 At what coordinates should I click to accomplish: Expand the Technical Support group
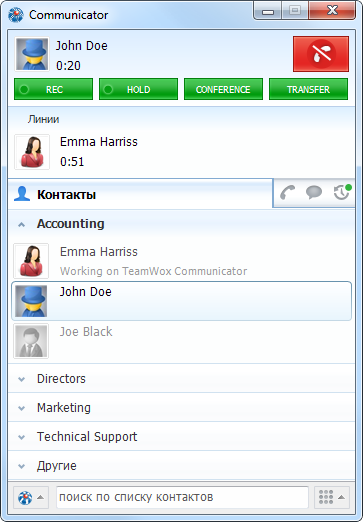181,437
